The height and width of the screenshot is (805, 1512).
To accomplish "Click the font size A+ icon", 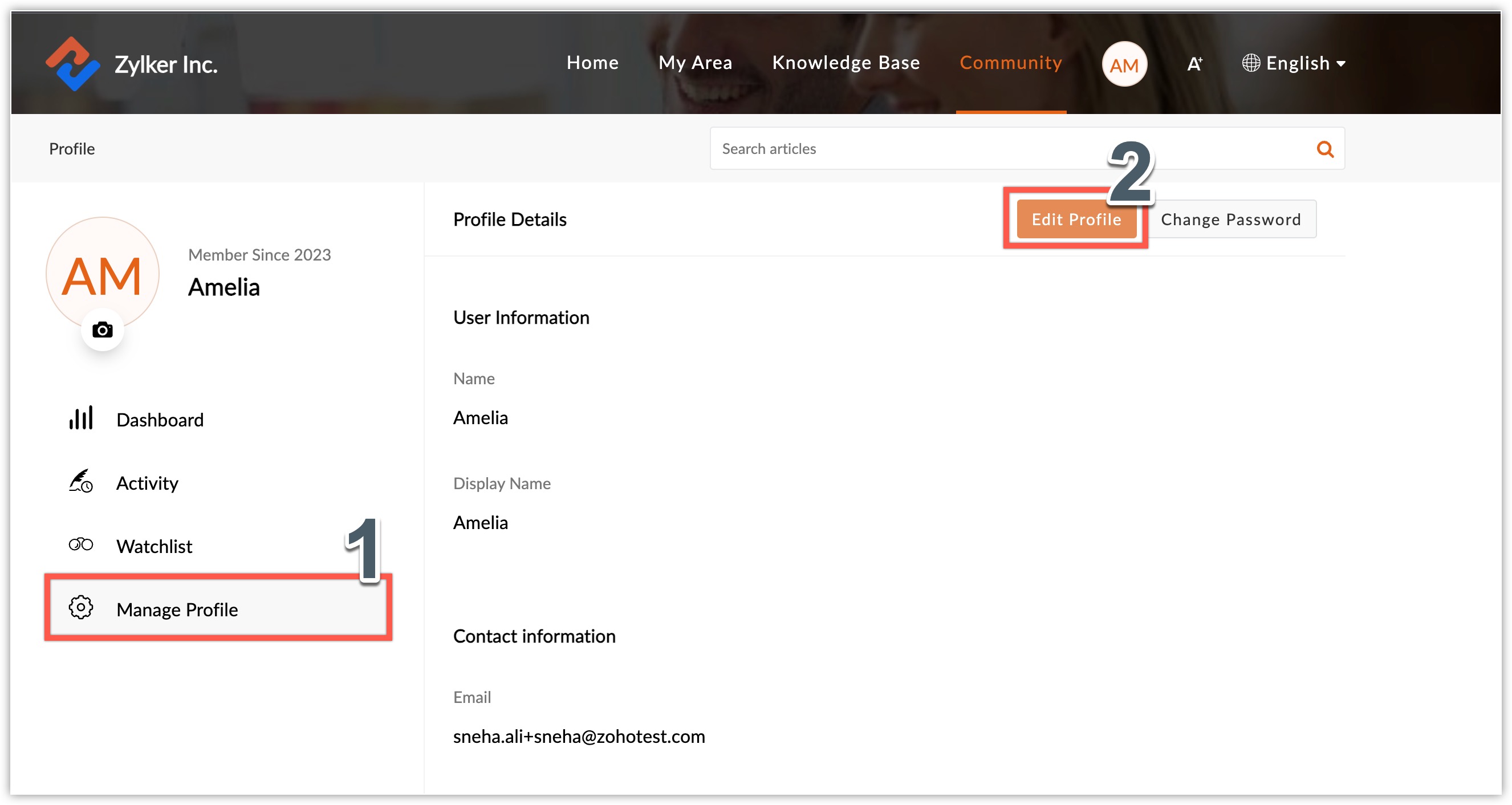I will pyautogui.click(x=1194, y=63).
